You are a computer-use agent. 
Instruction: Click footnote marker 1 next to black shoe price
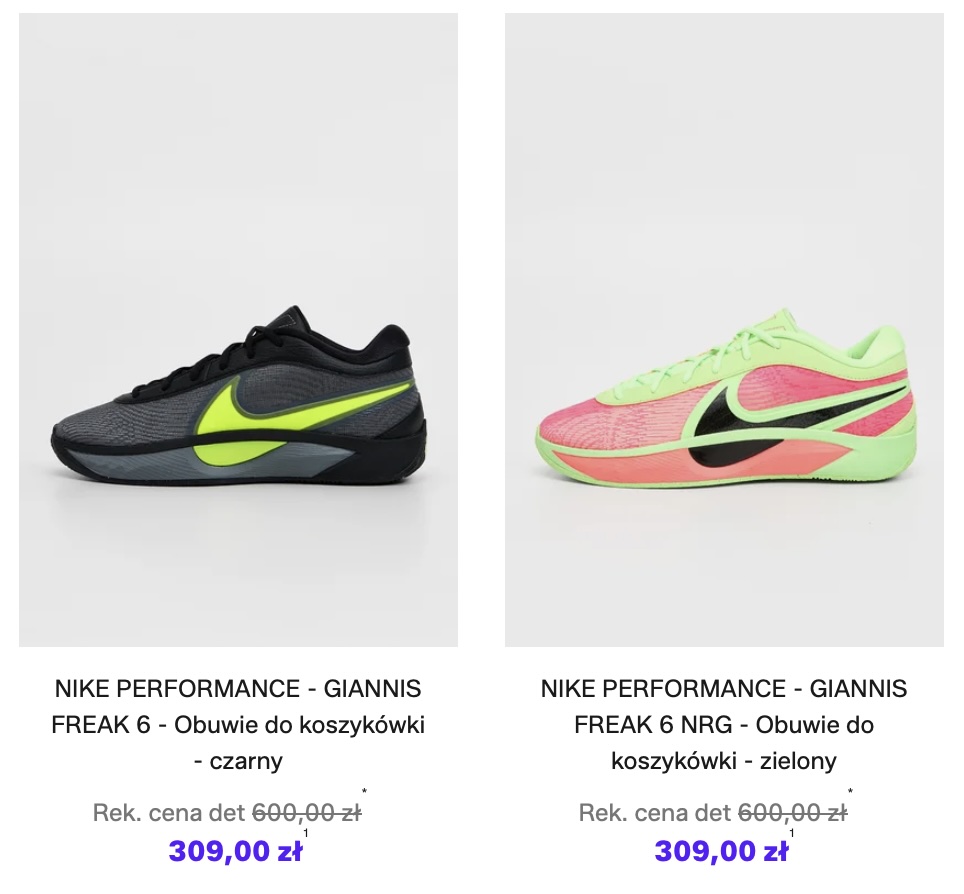[x=306, y=833]
